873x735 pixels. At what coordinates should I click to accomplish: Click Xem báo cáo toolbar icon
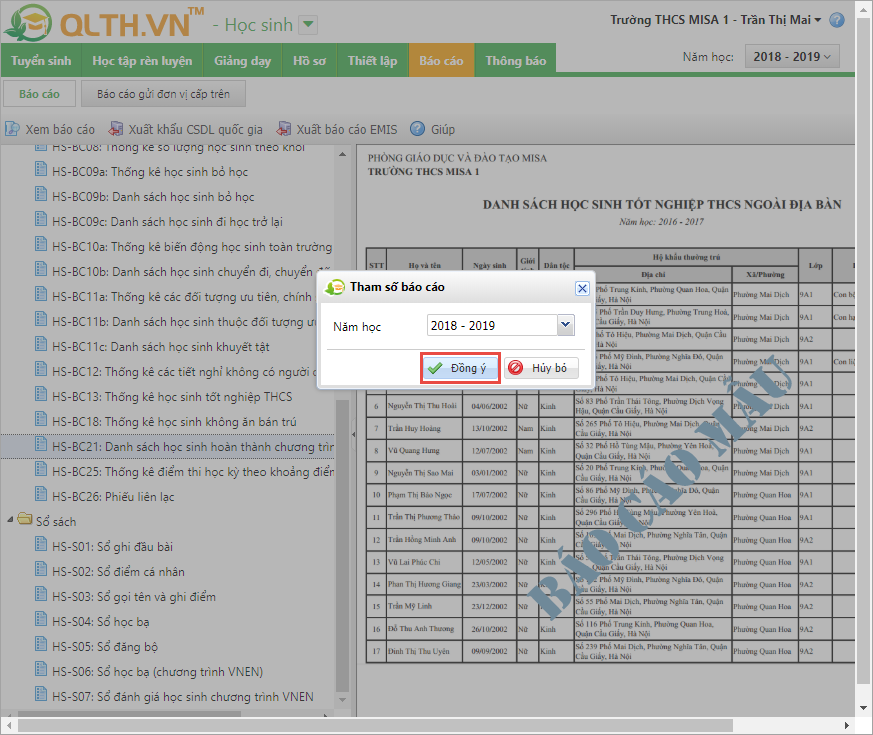[x=12, y=129]
